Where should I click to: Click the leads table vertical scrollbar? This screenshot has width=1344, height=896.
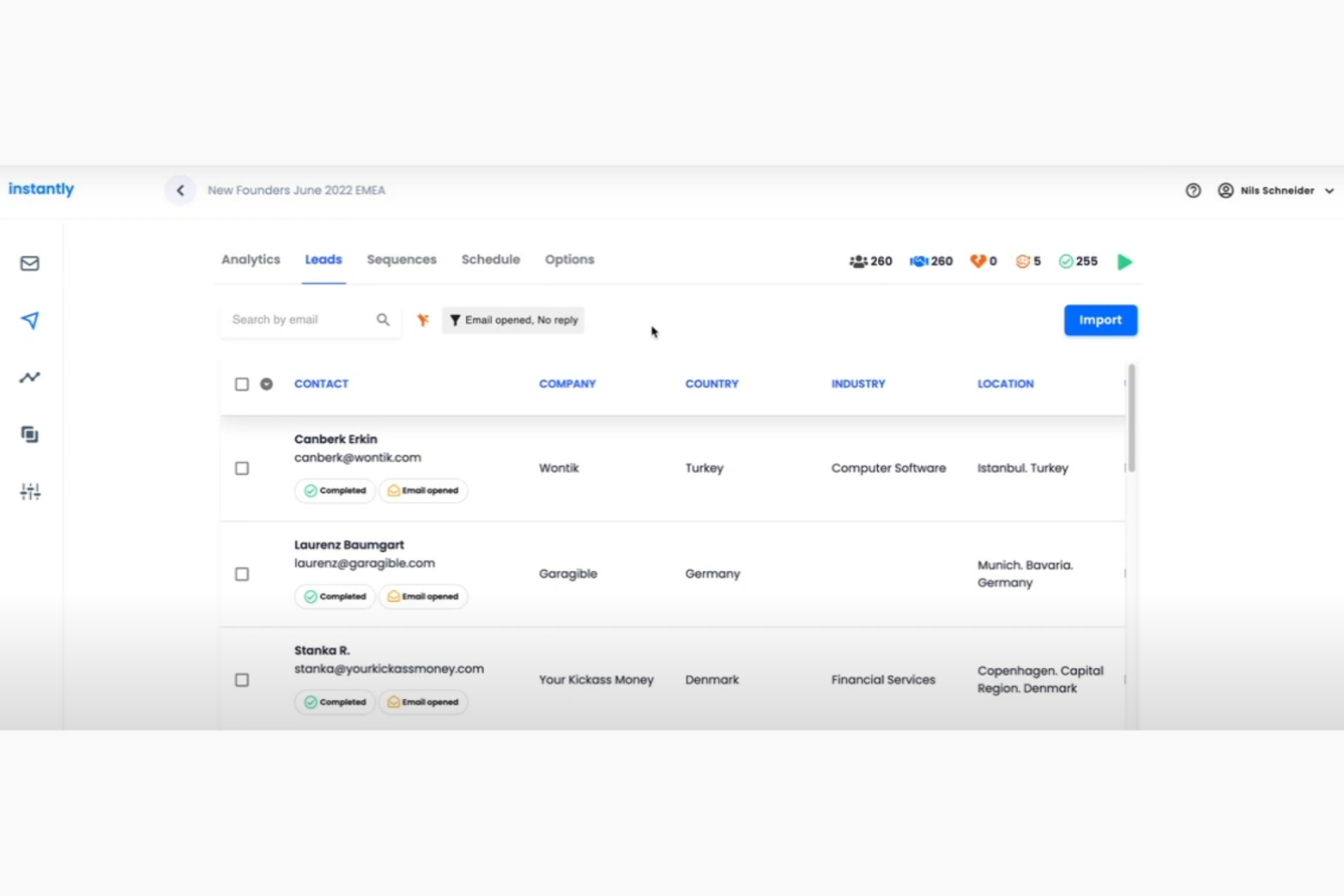1132,418
